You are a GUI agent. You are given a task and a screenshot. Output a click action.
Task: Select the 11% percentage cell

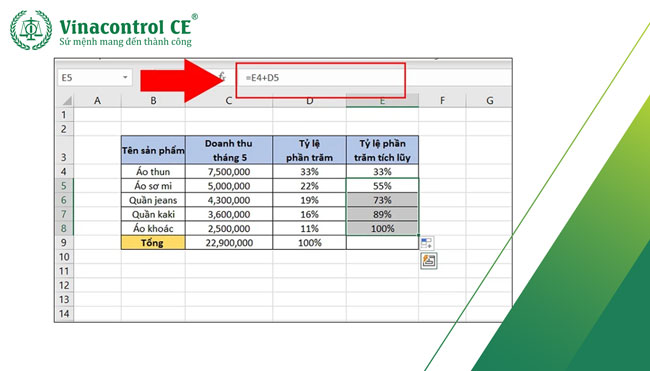pyautogui.click(x=309, y=228)
